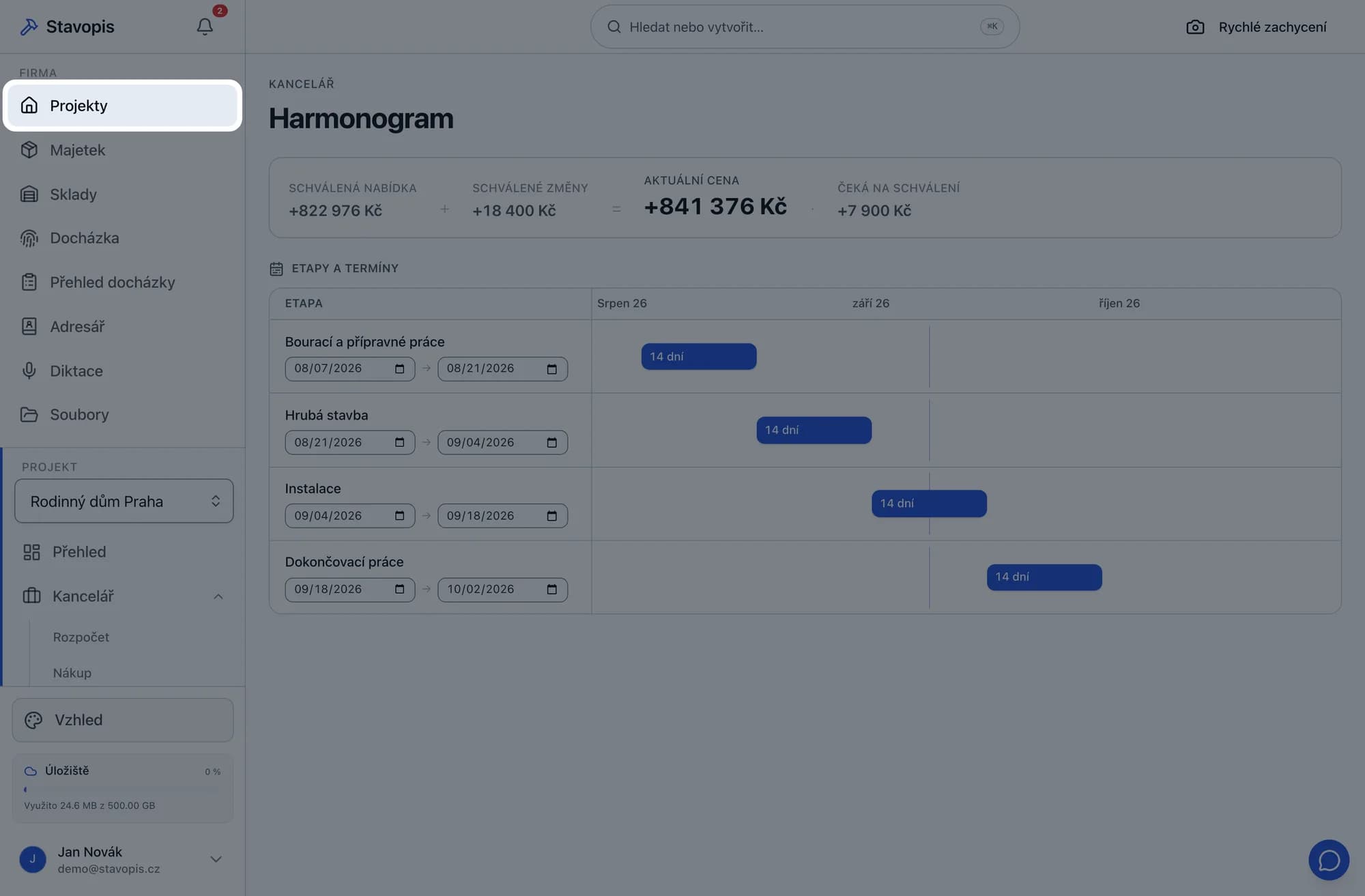Open calendar picker for Instalace start date
Viewport: 1365px width, 896px height.
point(399,516)
